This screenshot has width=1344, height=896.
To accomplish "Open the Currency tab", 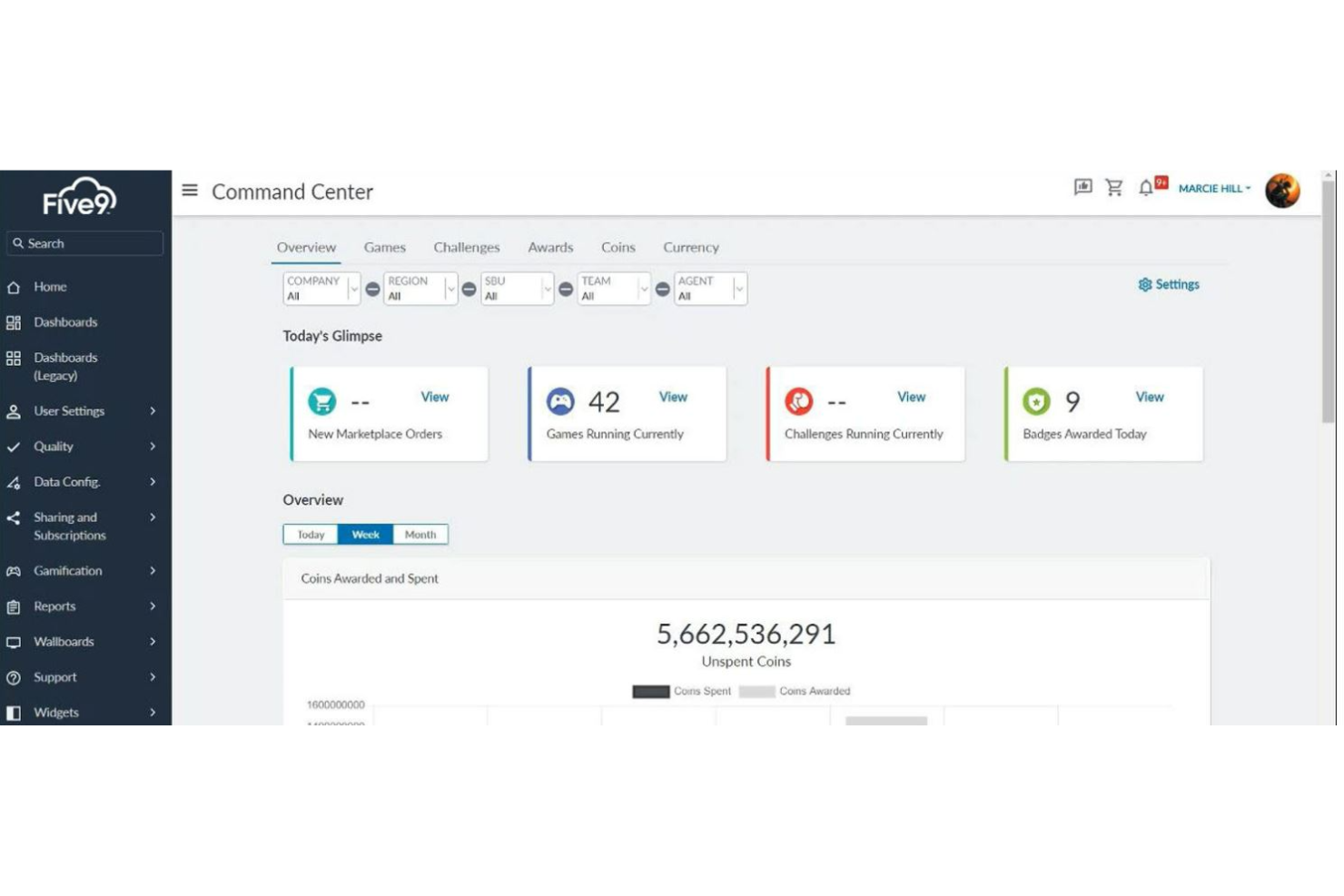I will click(690, 247).
